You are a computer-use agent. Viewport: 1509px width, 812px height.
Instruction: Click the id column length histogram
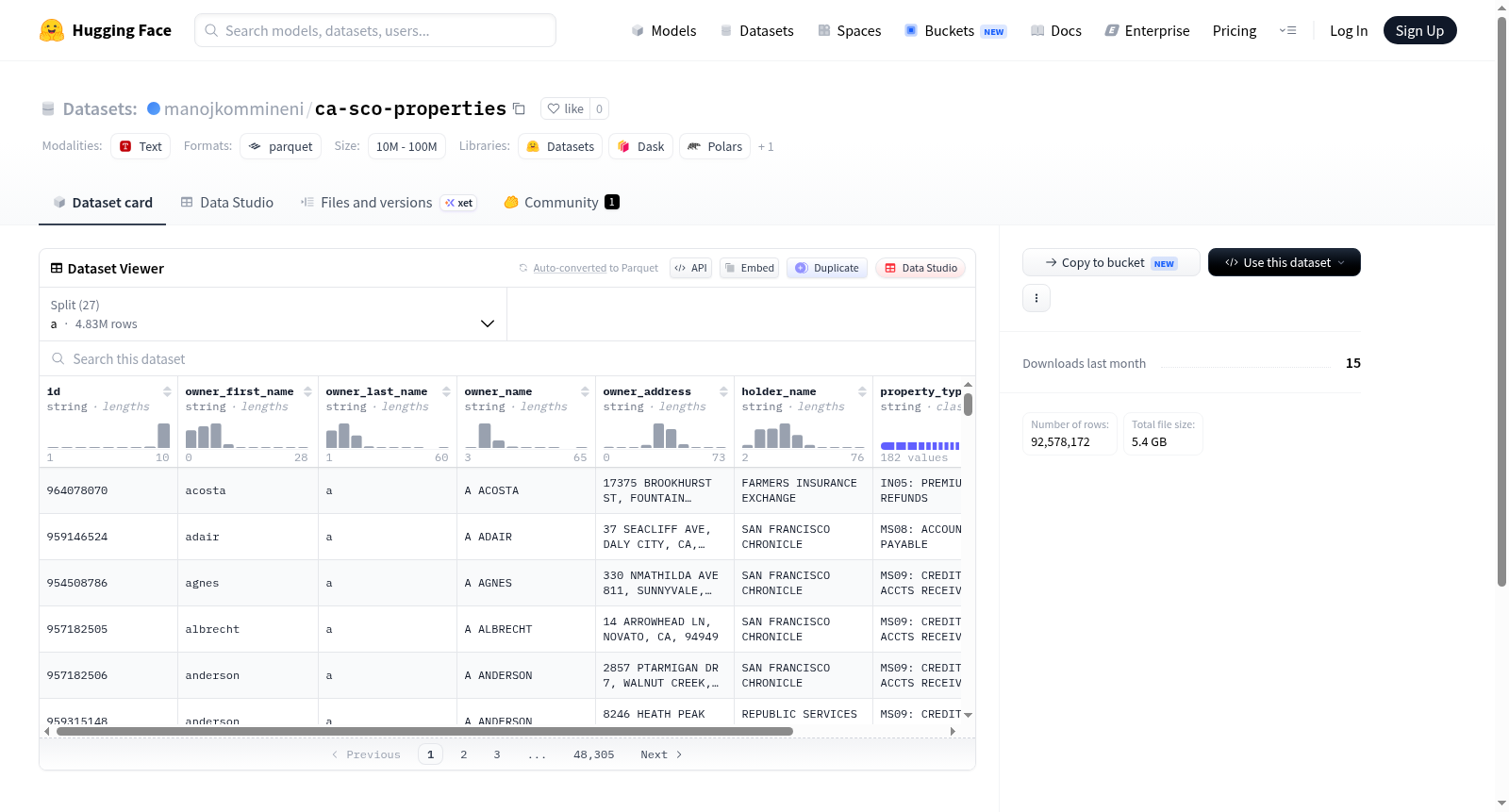(108, 435)
